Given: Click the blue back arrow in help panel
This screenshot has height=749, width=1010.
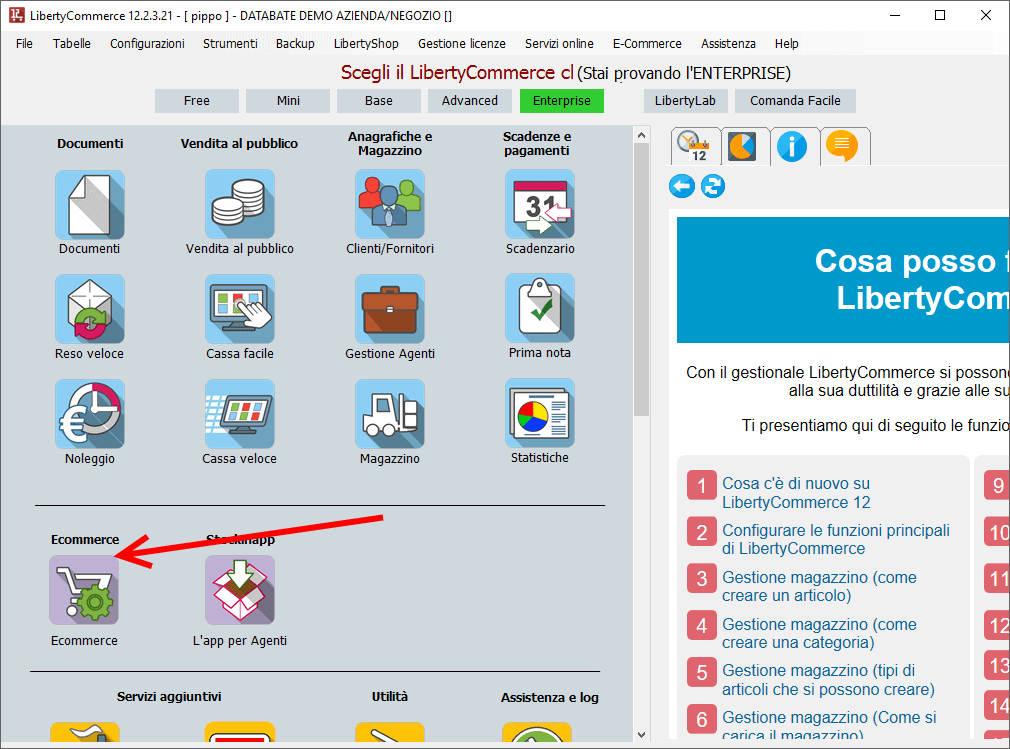Looking at the screenshot, I should (682, 186).
